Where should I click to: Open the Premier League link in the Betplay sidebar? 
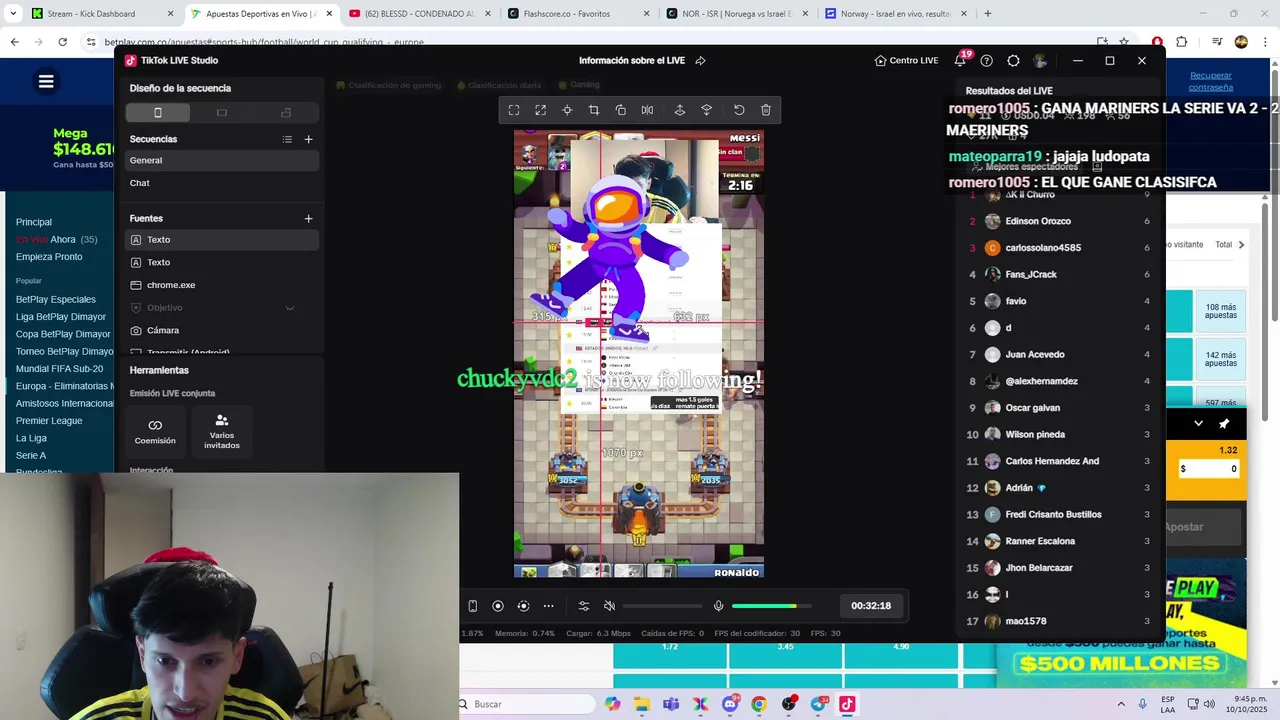pyautogui.click(x=49, y=421)
